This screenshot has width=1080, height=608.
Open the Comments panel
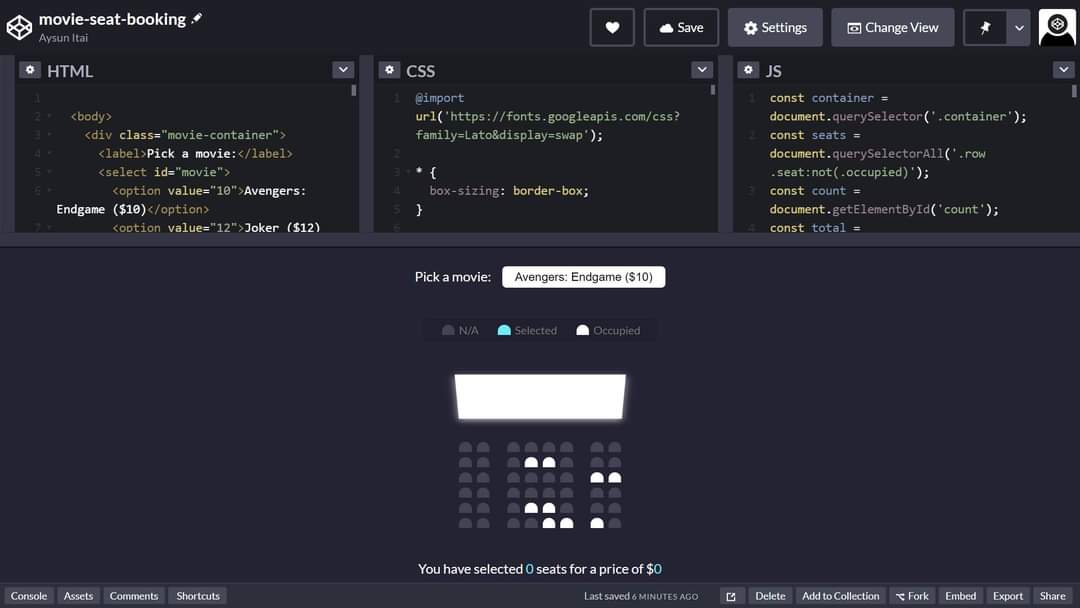point(133,595)
